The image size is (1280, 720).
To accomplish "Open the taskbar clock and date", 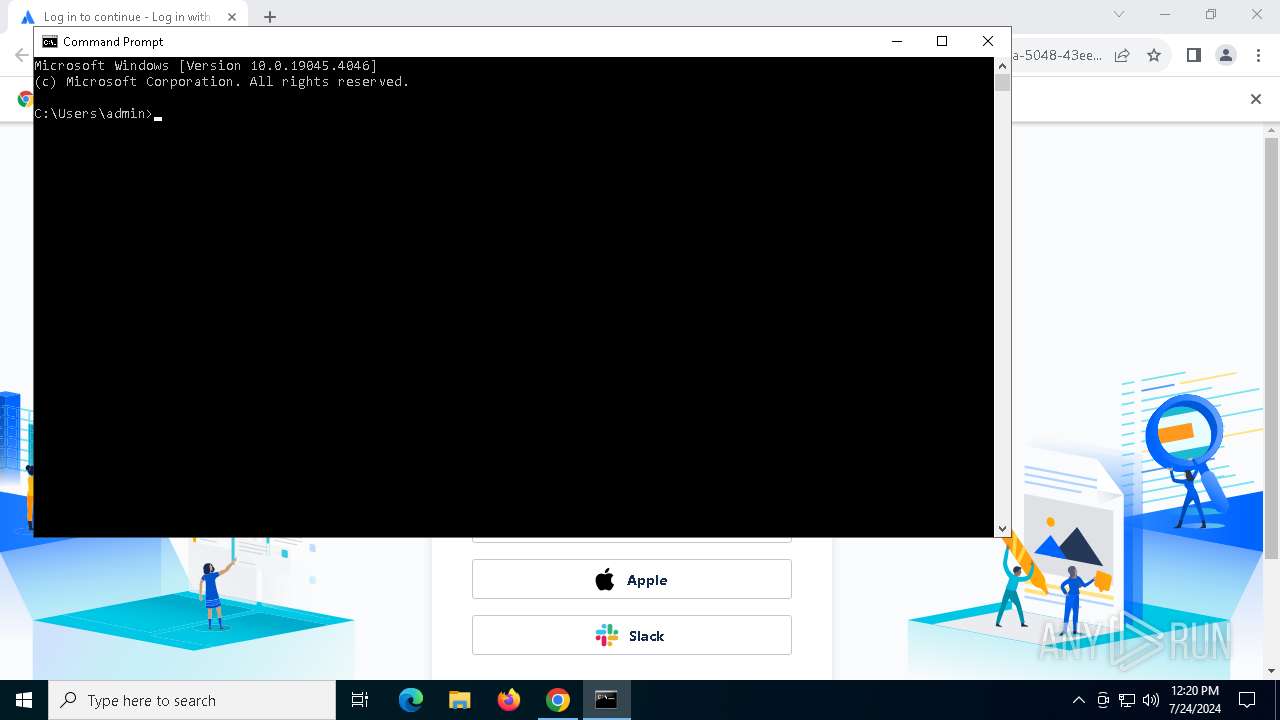I will pyautogui.click(x=1194, y=700).
